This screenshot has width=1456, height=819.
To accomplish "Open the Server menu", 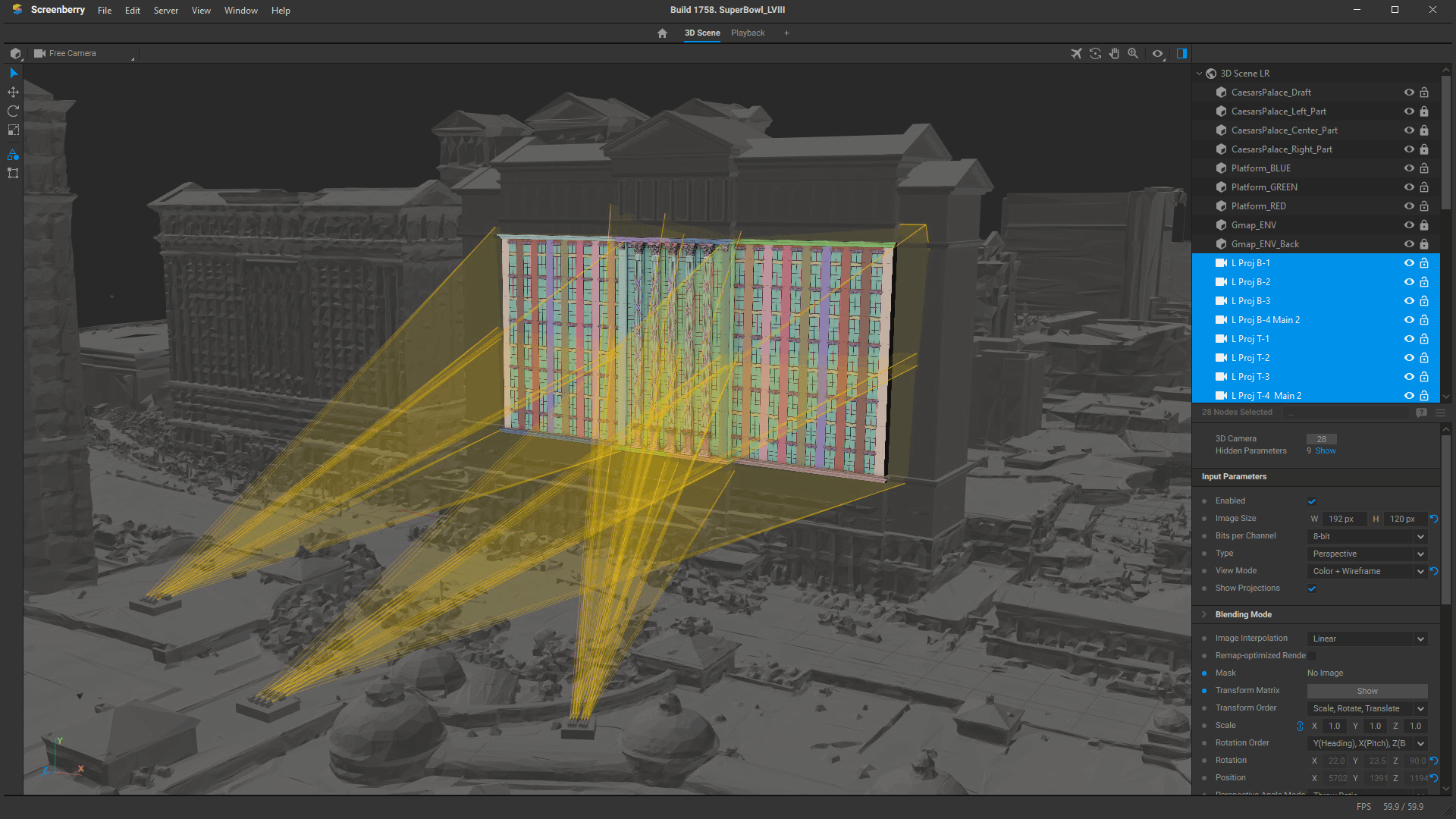I will [x=165, y=11].
